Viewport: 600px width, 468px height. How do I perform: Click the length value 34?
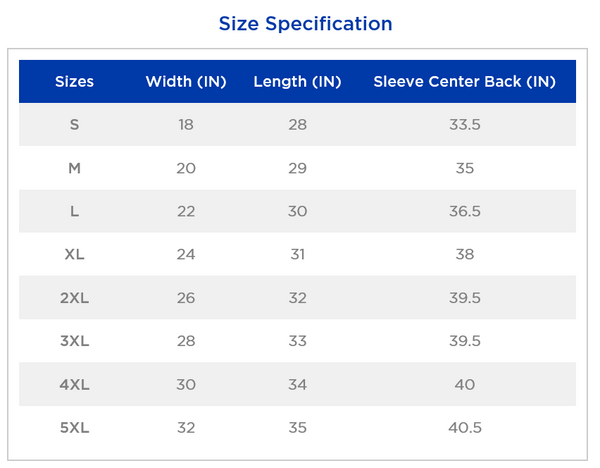tap(297, 384)
